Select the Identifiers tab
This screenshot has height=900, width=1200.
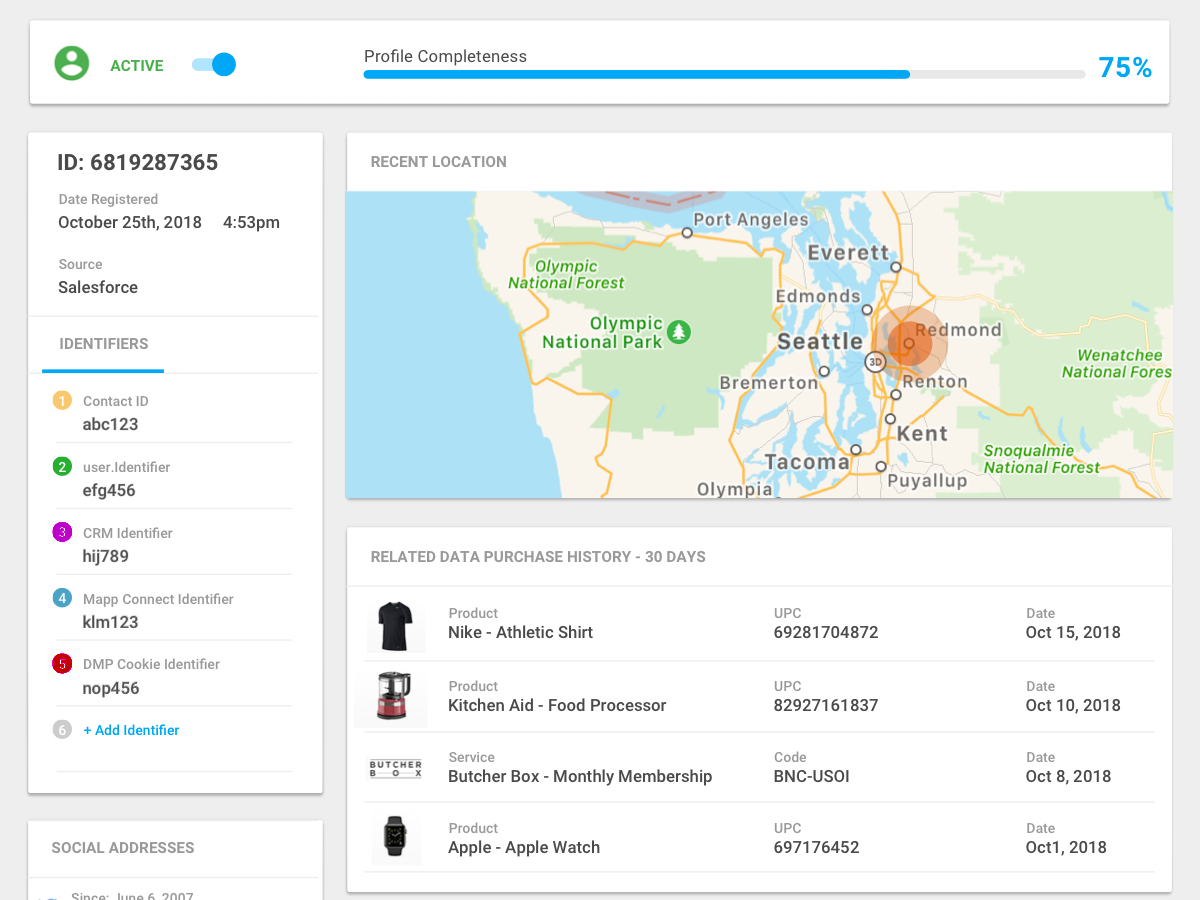pos(103,344)
